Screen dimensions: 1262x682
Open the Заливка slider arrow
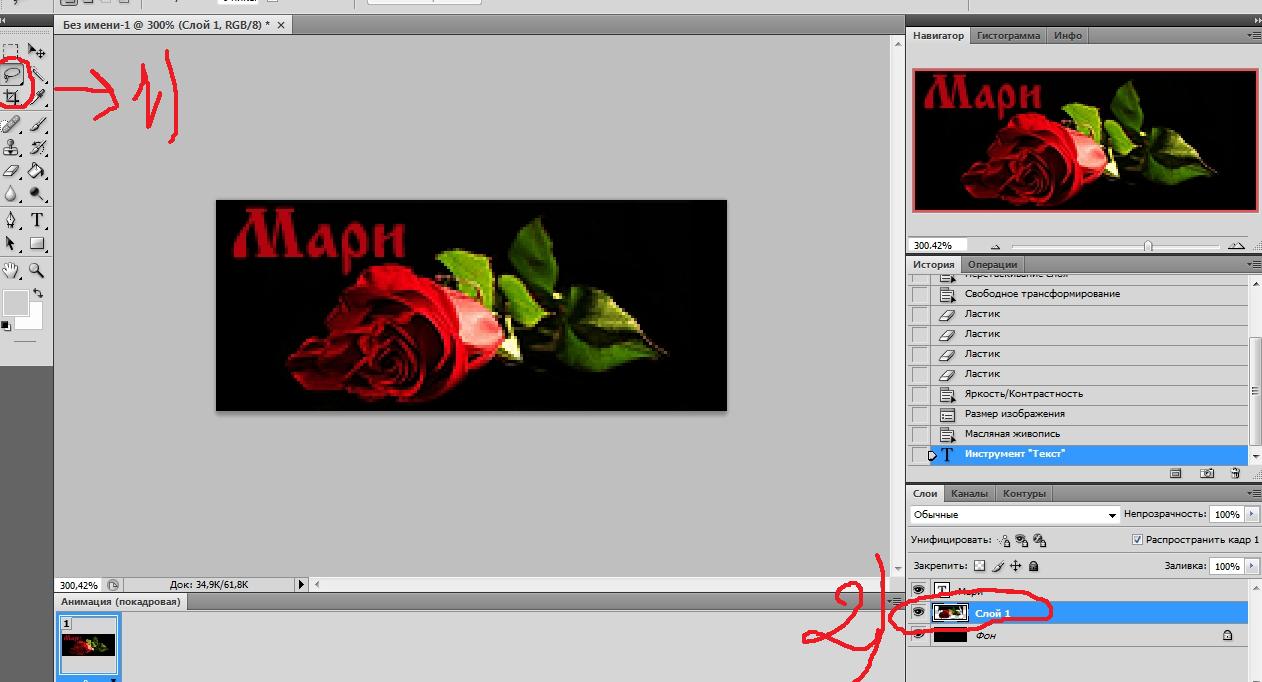[x=1251, y=566]
